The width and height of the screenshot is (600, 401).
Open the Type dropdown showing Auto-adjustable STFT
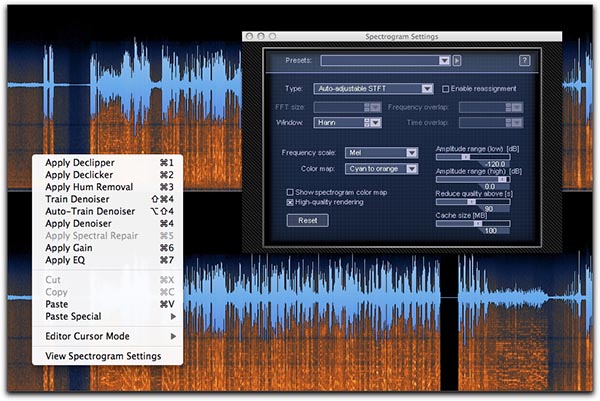373,89
